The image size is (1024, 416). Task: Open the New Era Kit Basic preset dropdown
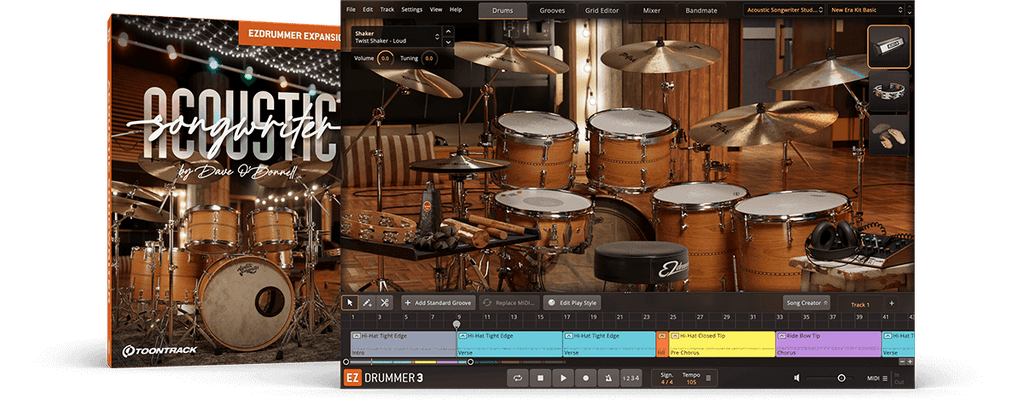point(866,10)
